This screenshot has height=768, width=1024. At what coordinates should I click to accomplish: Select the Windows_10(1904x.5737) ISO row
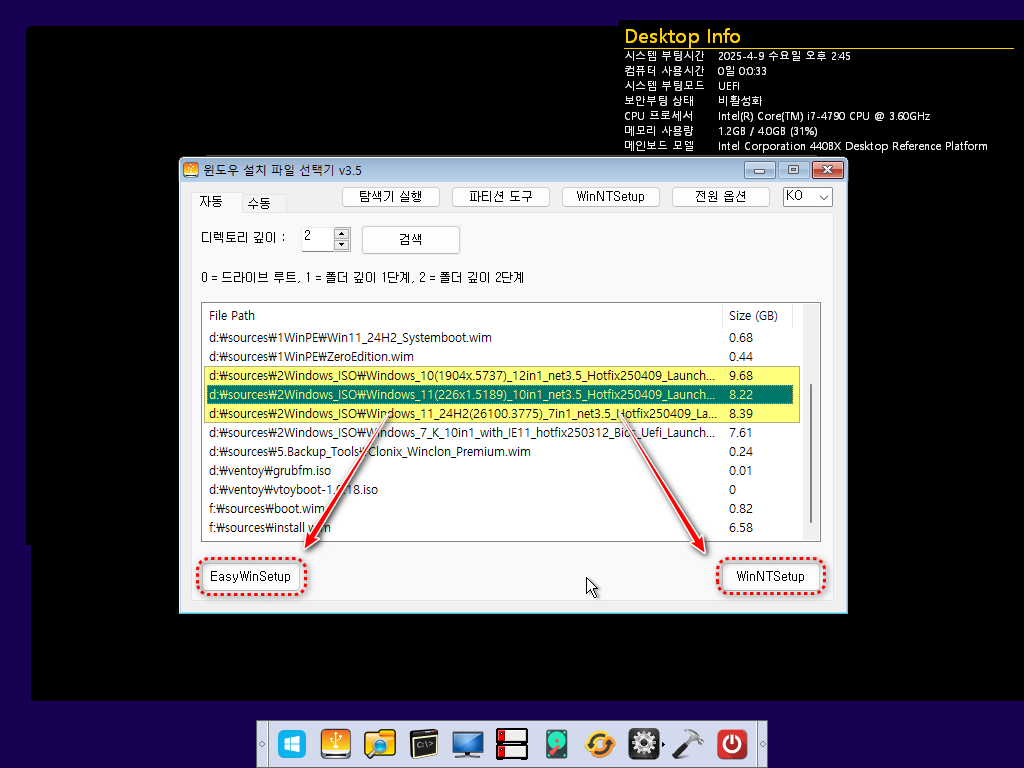[500, 376]
